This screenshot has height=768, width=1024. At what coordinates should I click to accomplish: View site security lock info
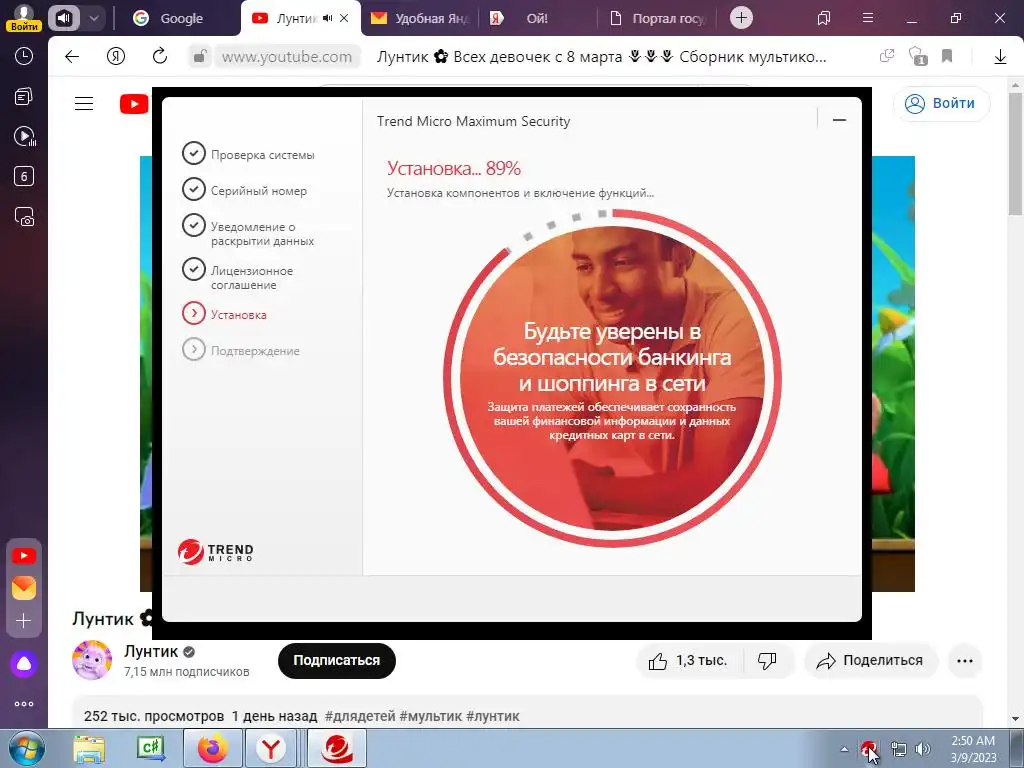[199, 57]
